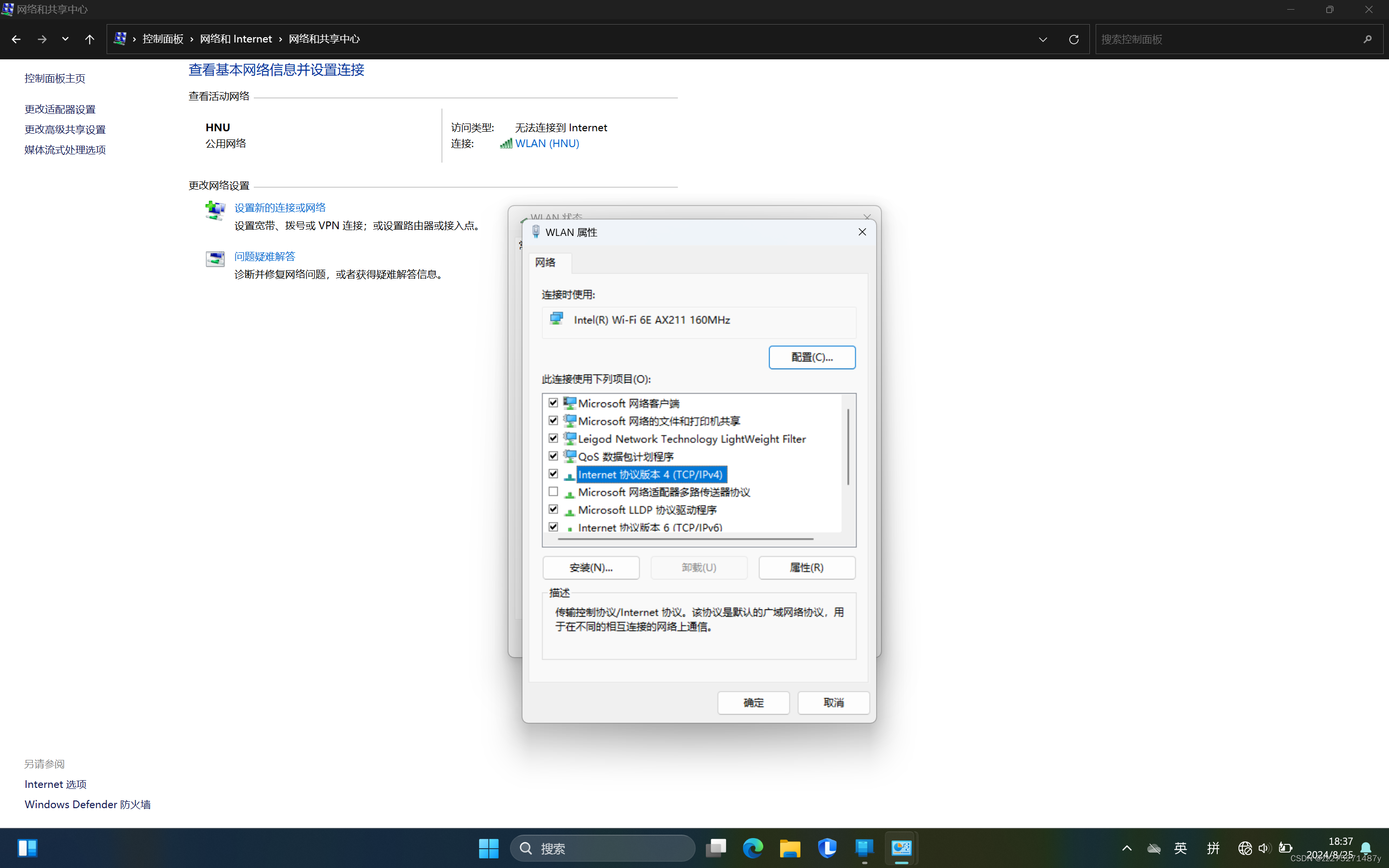
Task: Click the troubleshooting icon
Action: [215, 259]
